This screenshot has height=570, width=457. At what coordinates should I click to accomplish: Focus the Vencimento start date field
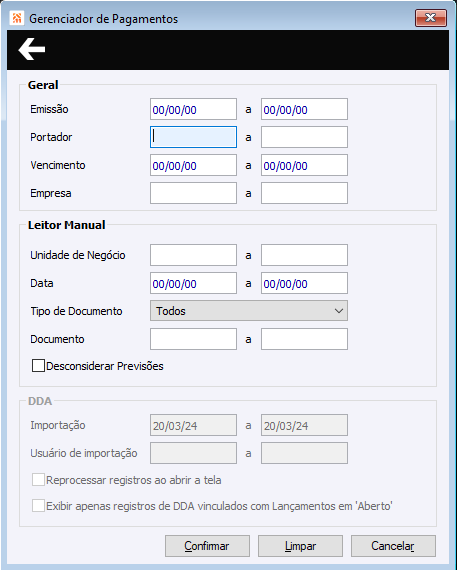[x=193, y=165]
